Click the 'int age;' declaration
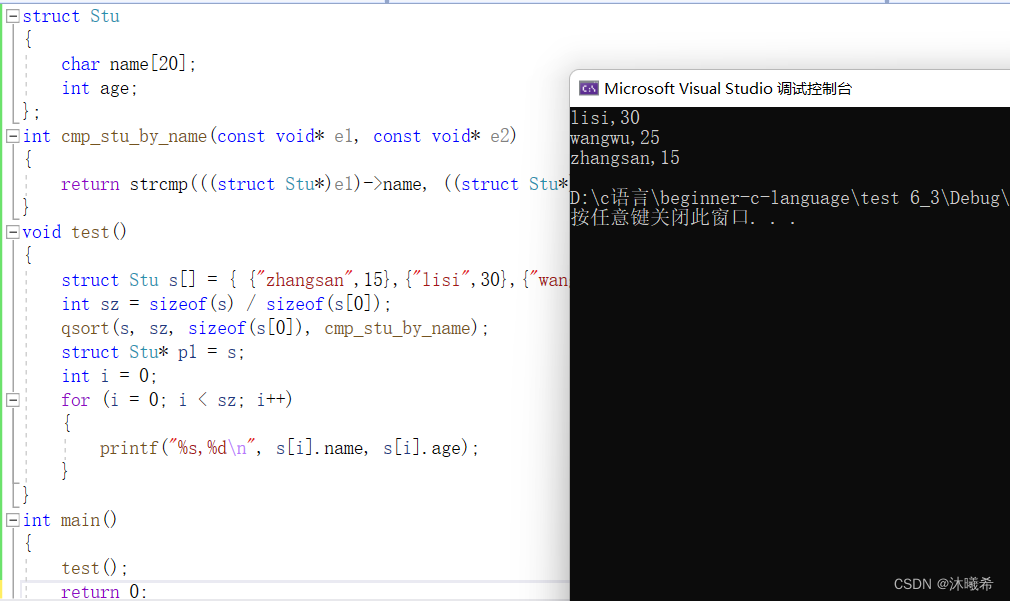1010x601 pixels. [x=99, y=88]
